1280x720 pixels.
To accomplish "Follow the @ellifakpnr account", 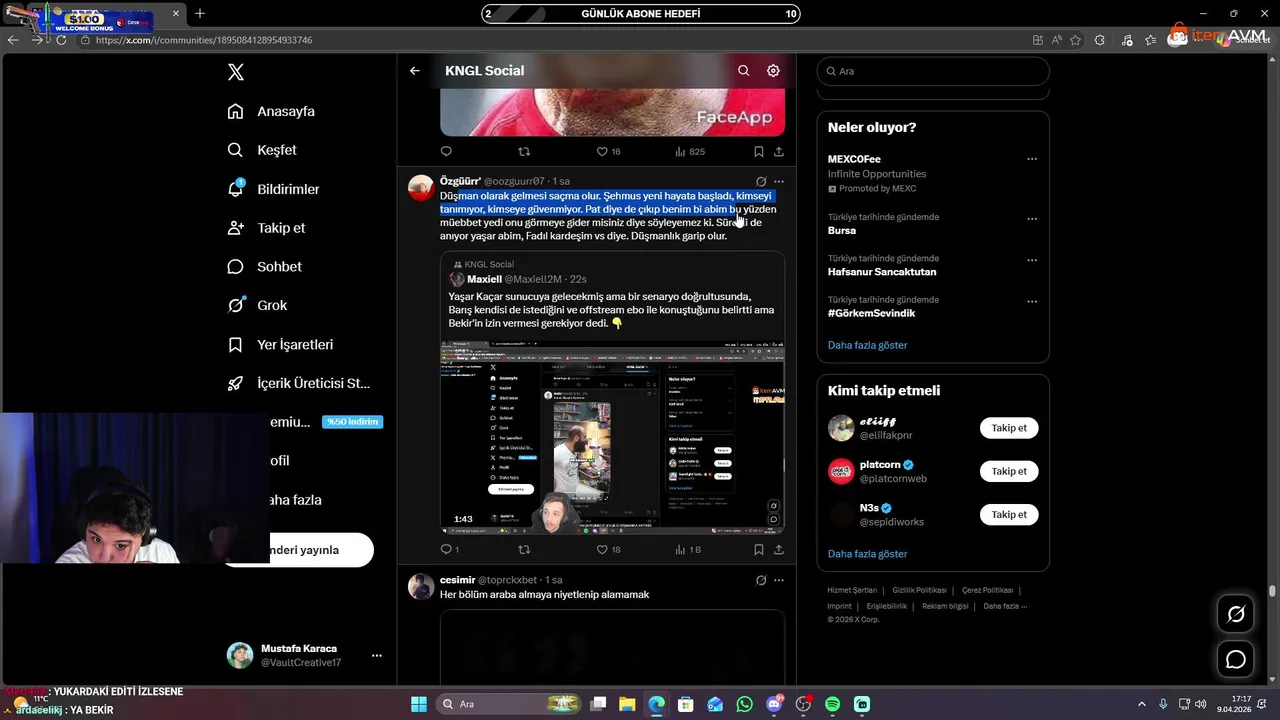I will [x=1009, y=428].
